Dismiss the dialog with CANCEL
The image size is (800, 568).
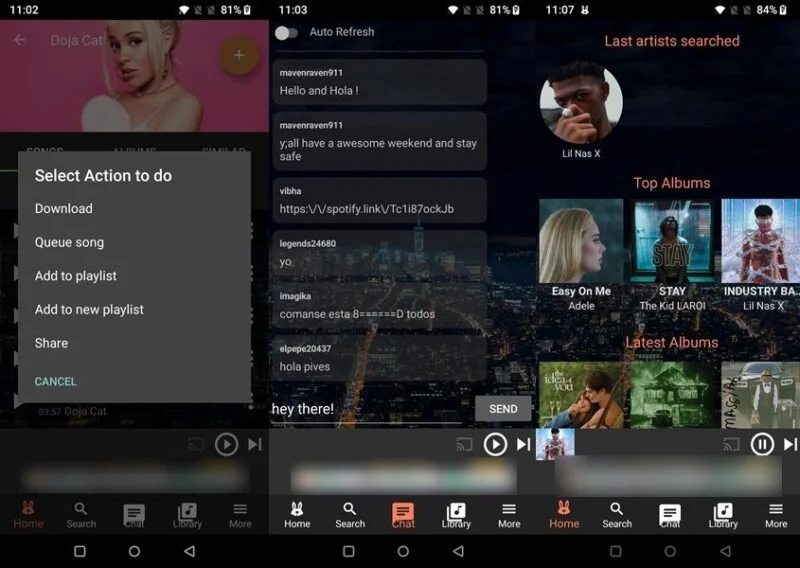point(56,381)
